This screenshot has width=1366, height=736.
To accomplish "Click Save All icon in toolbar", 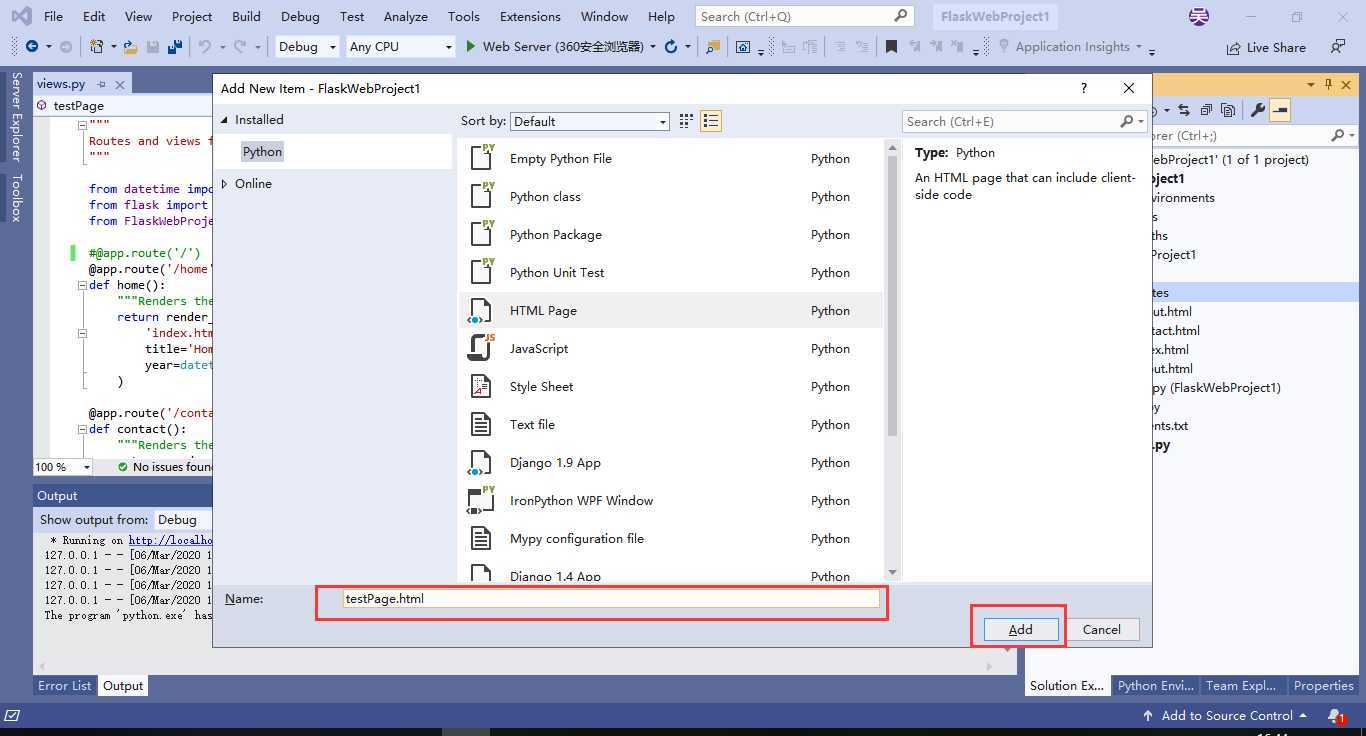I will pyautogui.click(x=175, y=46).
